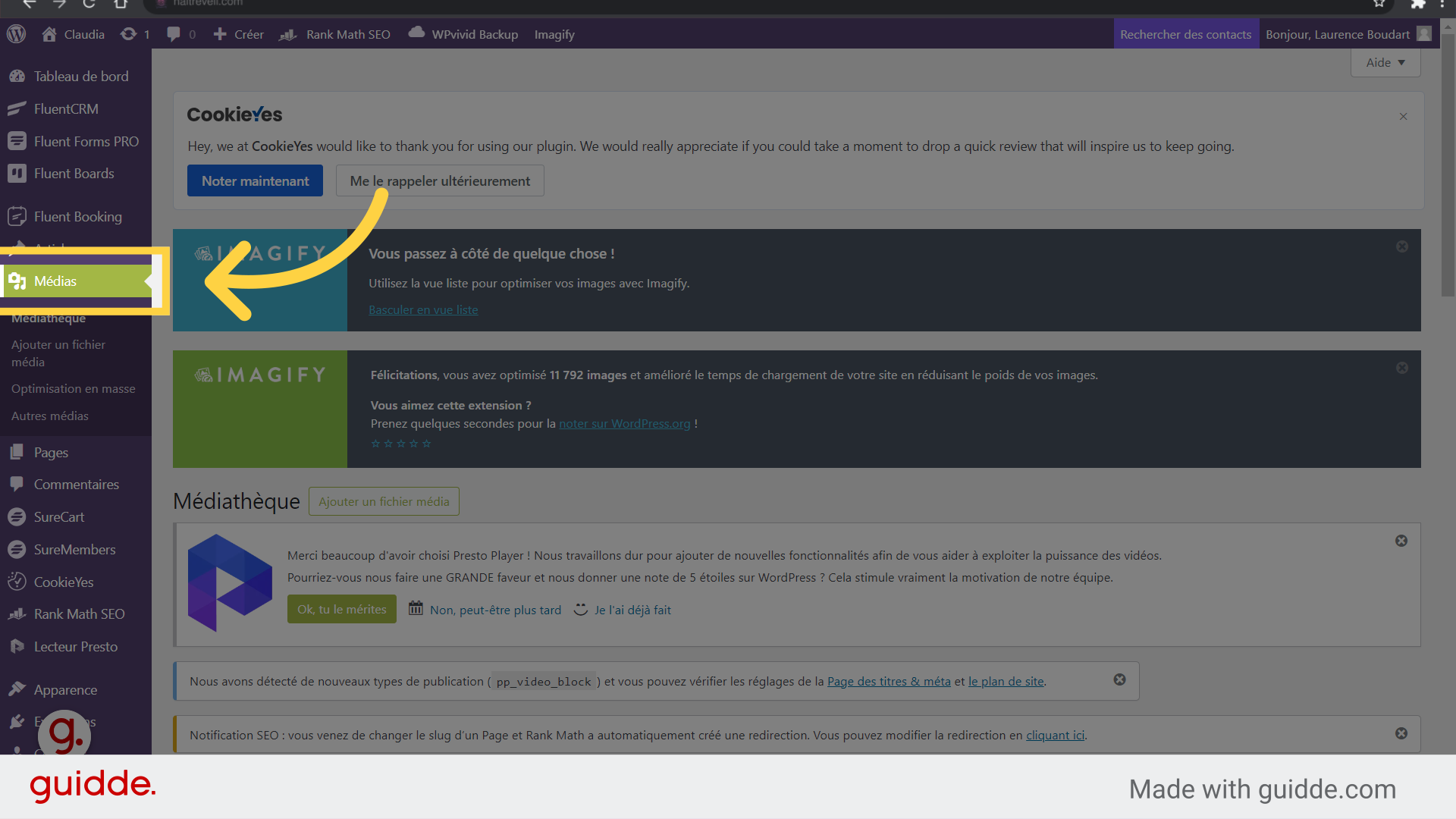This screenshot has height=819, width=1456.
Task: Open Ajouter un fichier média submenu
Action: [x=58, y=353]
